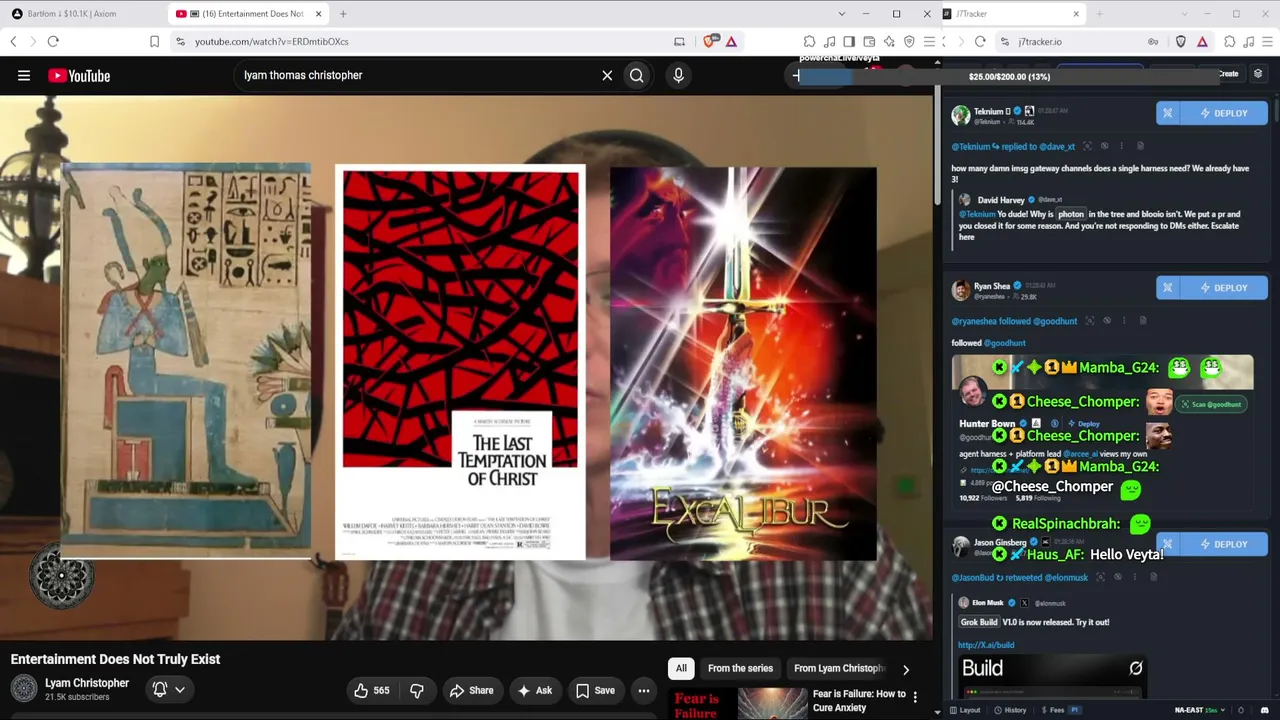Click Deploy on Jason Ginsberg's post
This screenshot has height=720, width=1280.
tap(1224, 544)
